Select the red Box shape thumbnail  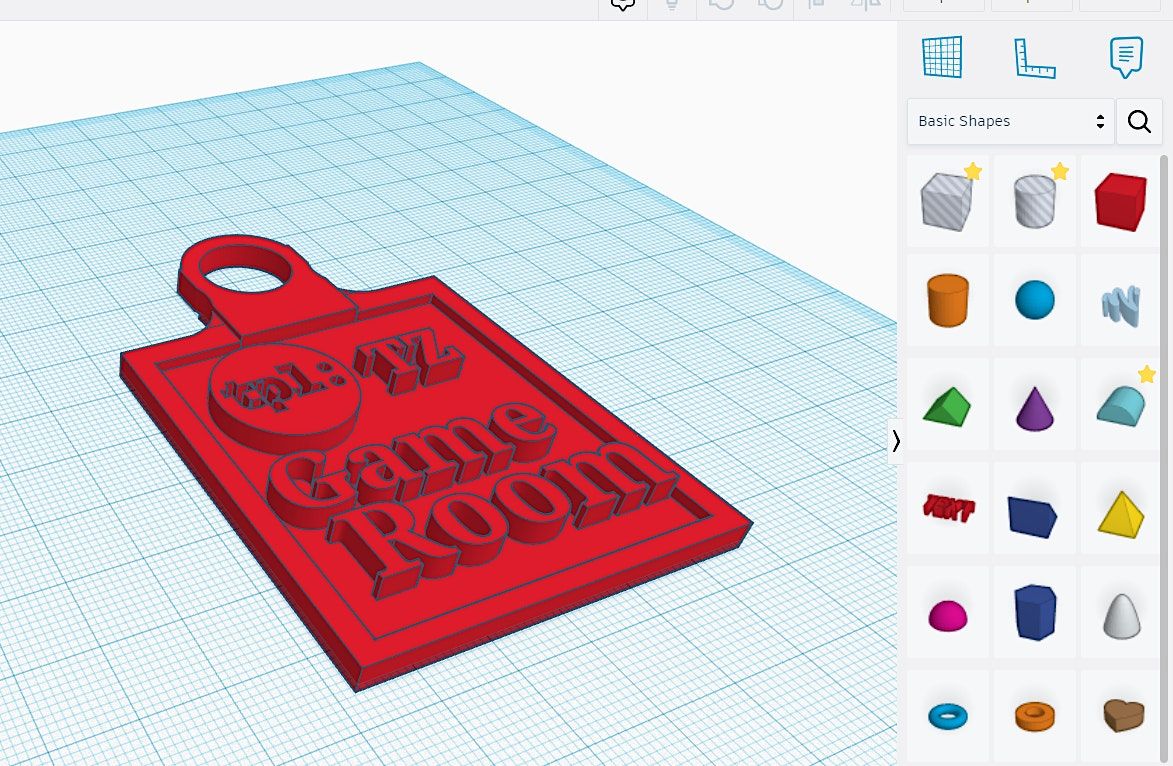click(1121, 199)
